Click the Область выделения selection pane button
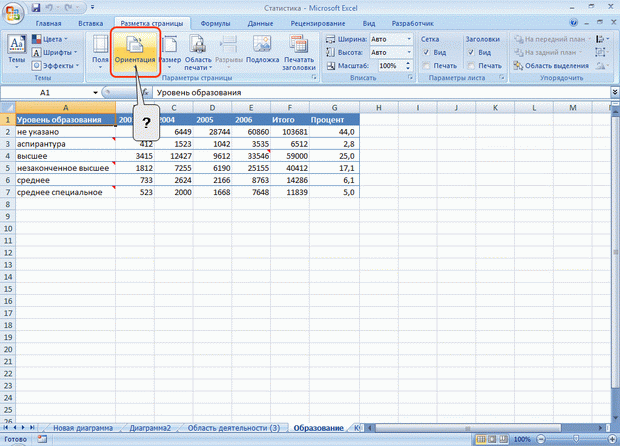 551,66
